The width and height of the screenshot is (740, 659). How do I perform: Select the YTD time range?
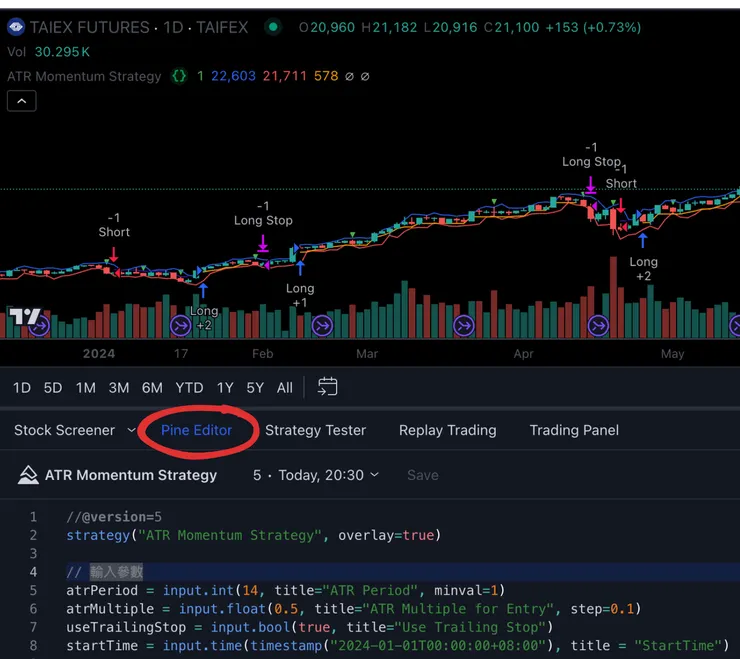point(189,388)
